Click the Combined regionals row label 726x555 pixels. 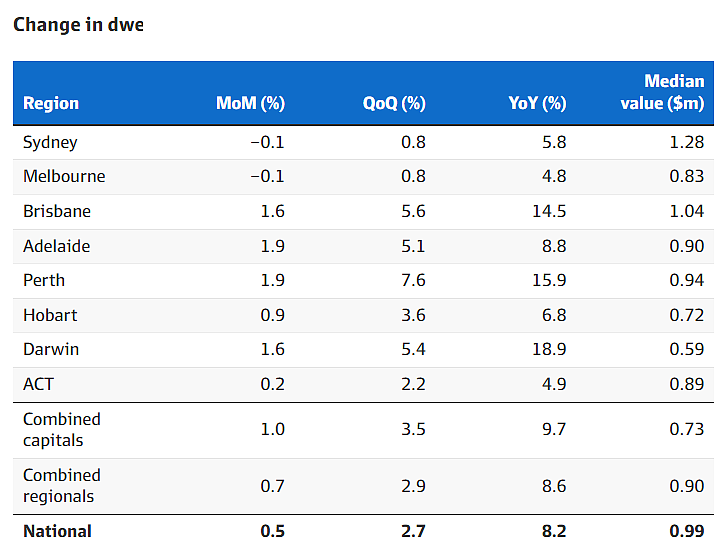click(62, 486)
